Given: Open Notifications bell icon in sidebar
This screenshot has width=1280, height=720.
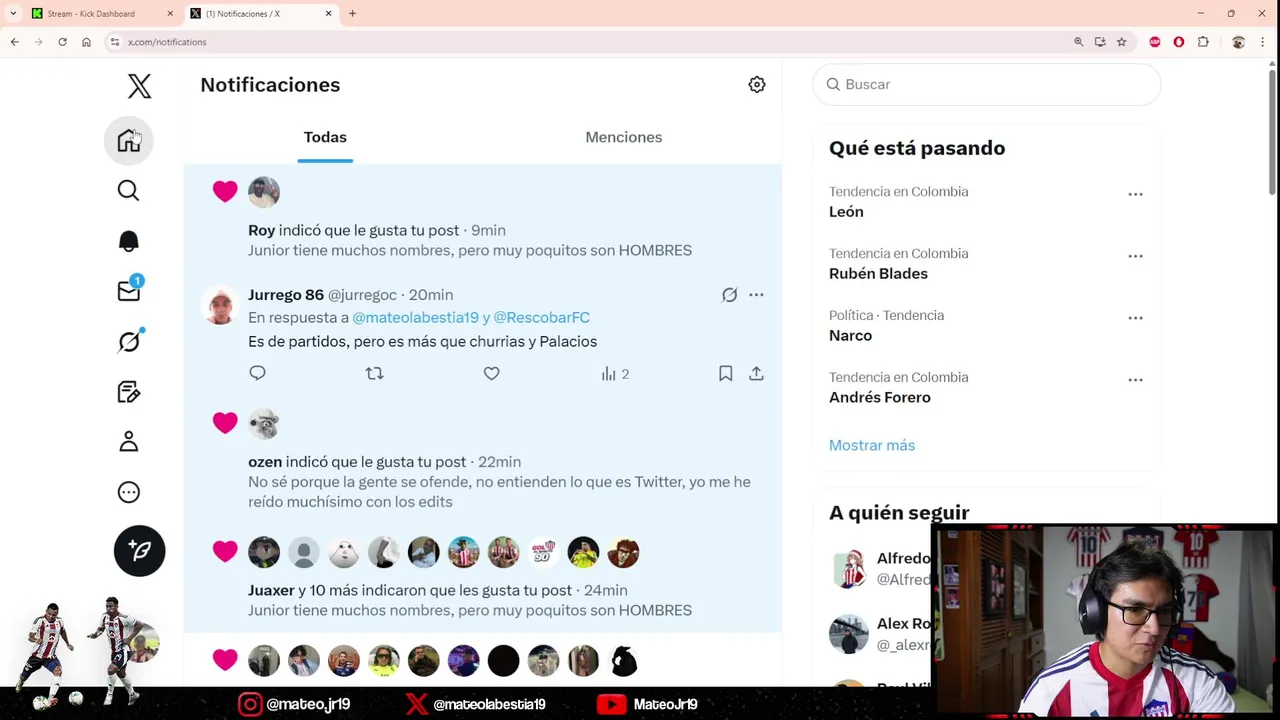Looking at the screenshot, I should (129, 241).
